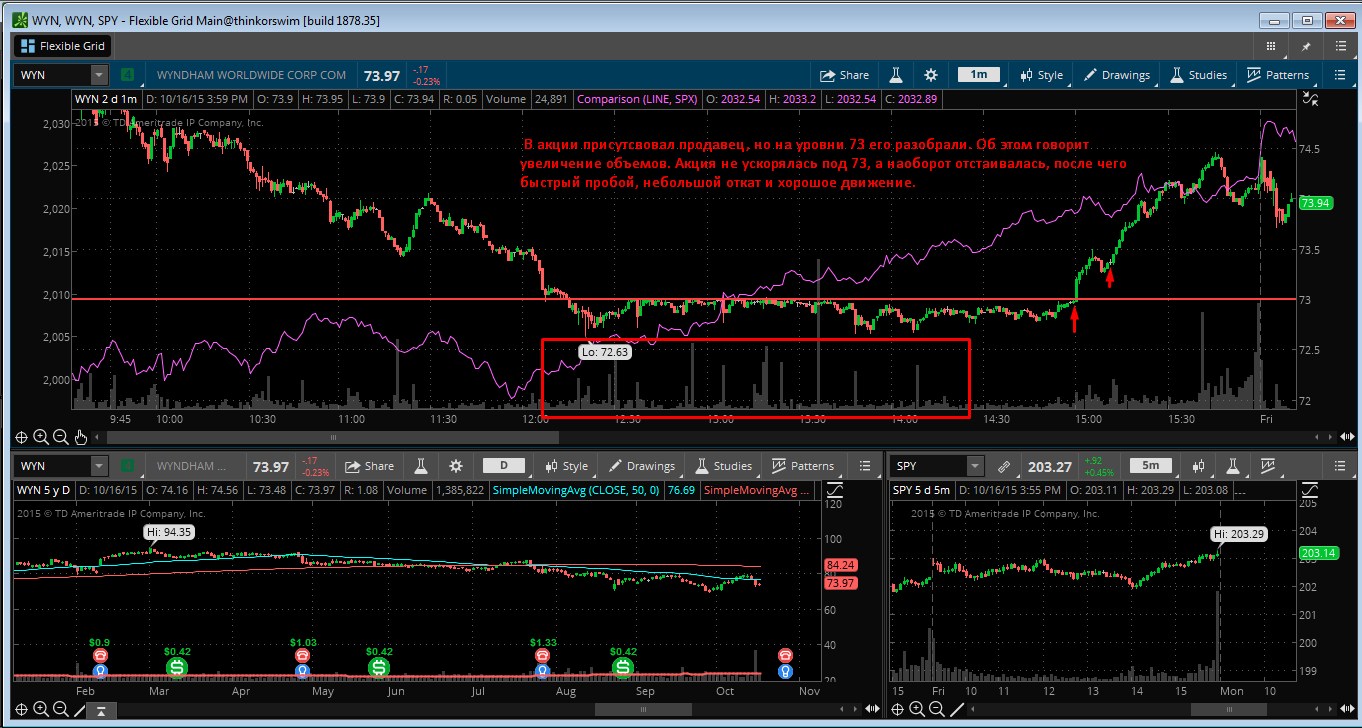Click the crosshair pan icon under the SPY chart

tap(897, 709)
